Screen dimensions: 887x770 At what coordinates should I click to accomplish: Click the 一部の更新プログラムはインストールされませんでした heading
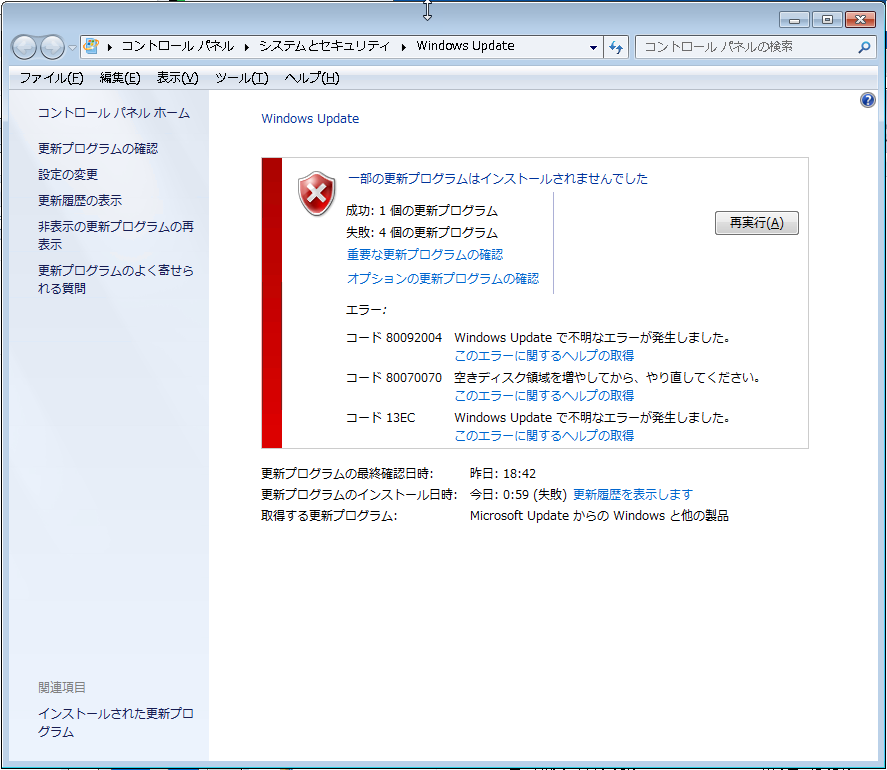pyautogui.click(x=497, y=179)
